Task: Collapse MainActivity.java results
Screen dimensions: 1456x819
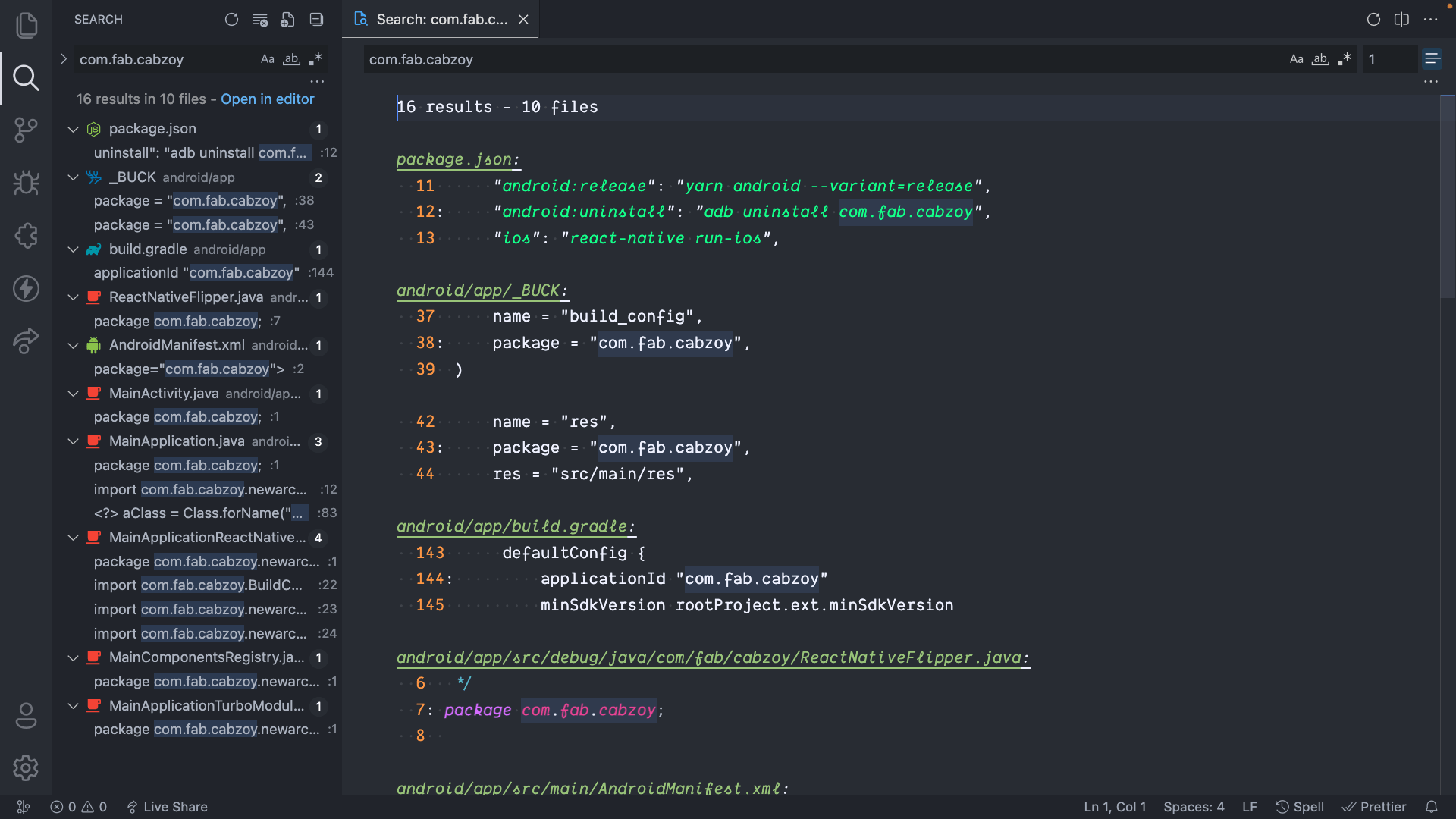Action: (x=73, y=394)
